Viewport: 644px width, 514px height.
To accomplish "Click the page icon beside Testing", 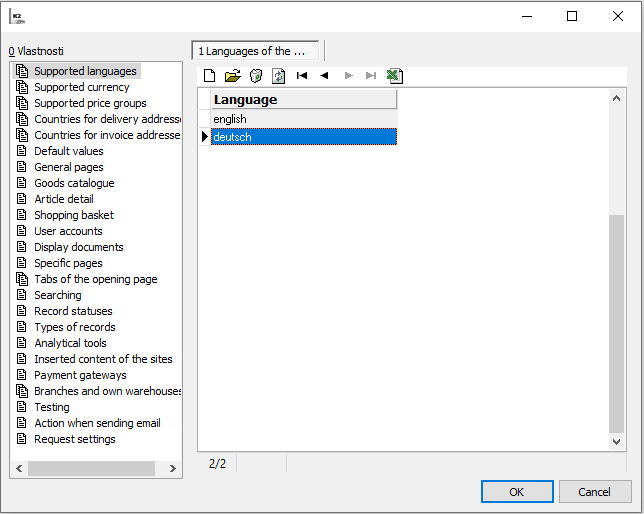I will click(x=22, y=407).
